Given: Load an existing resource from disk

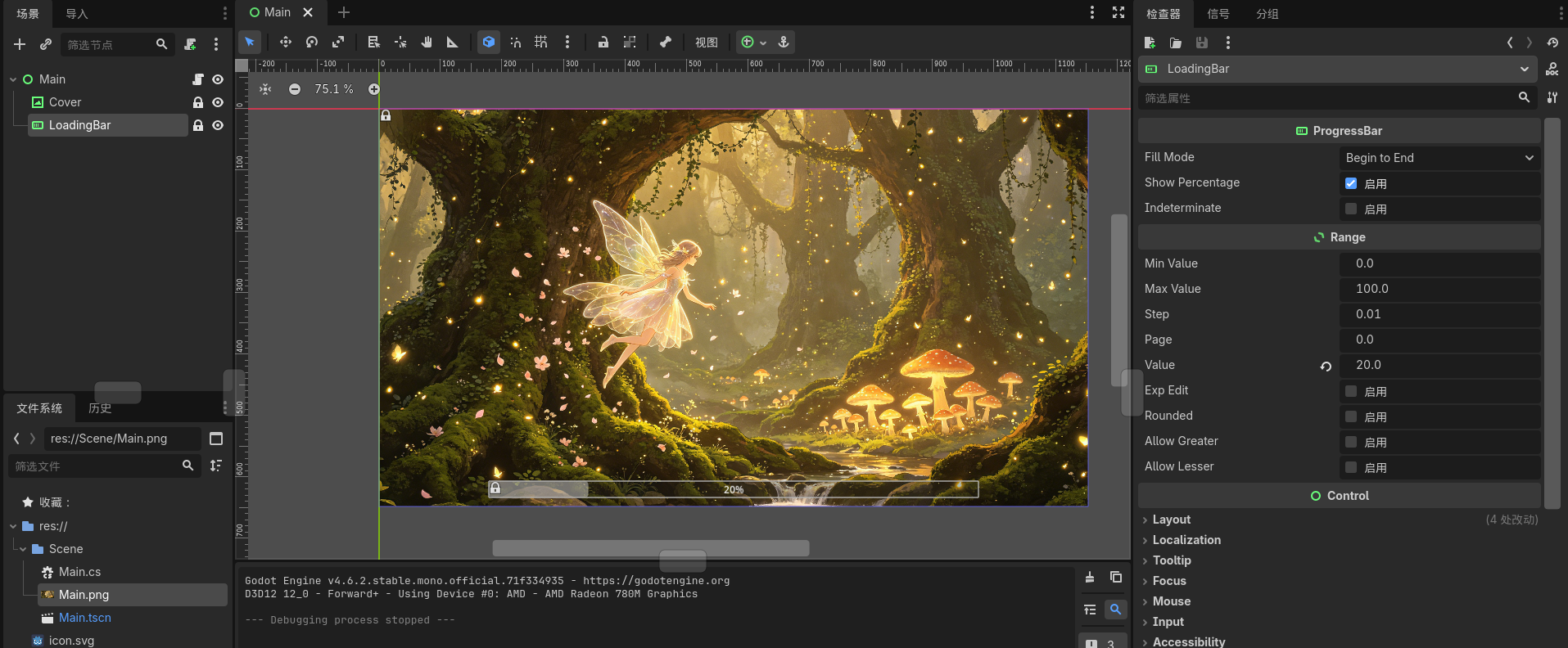Looking at the screenshot, I should [1176, 43].
